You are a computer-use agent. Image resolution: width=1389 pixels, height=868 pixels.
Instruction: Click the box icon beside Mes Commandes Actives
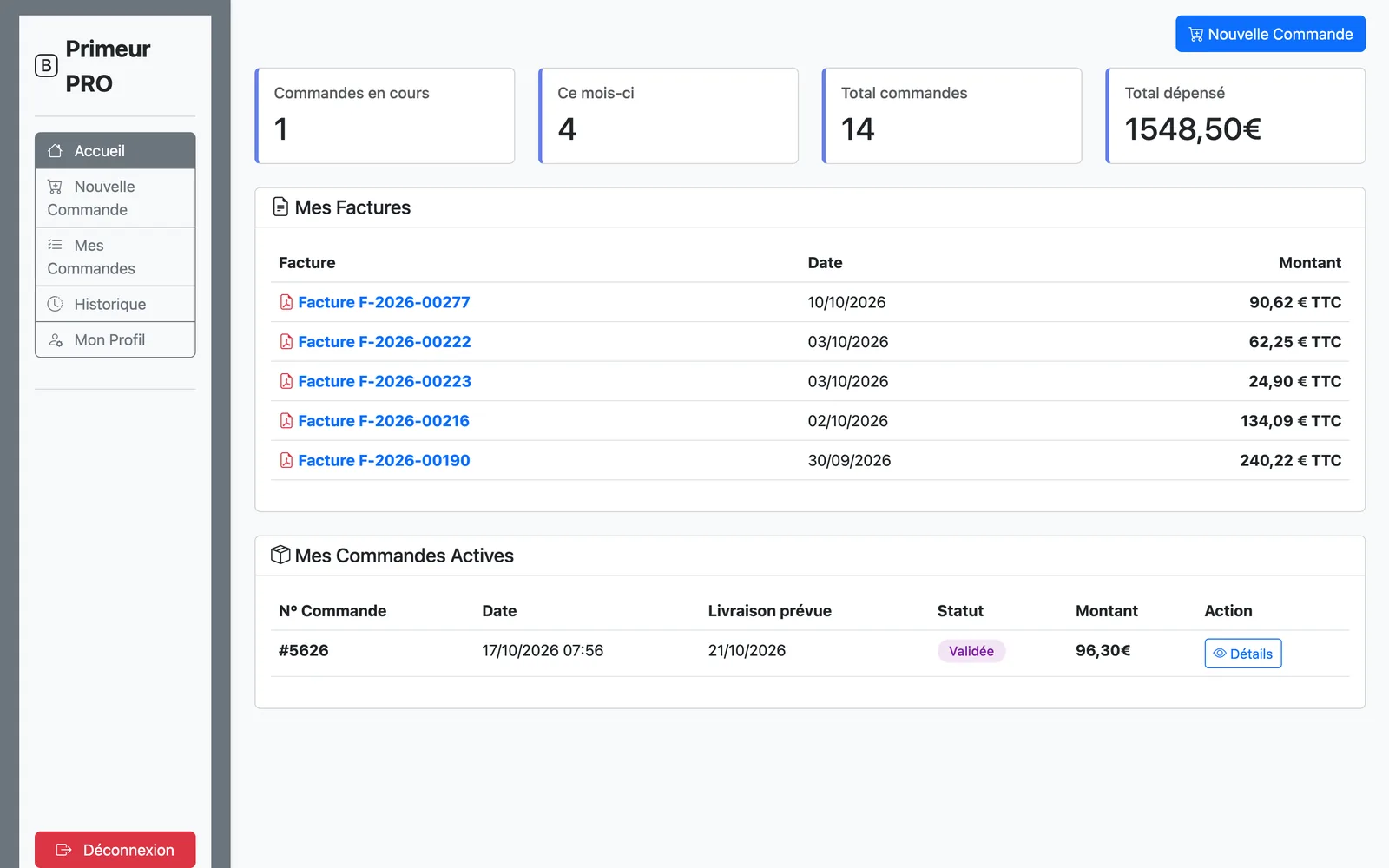[x=280, y=555]
